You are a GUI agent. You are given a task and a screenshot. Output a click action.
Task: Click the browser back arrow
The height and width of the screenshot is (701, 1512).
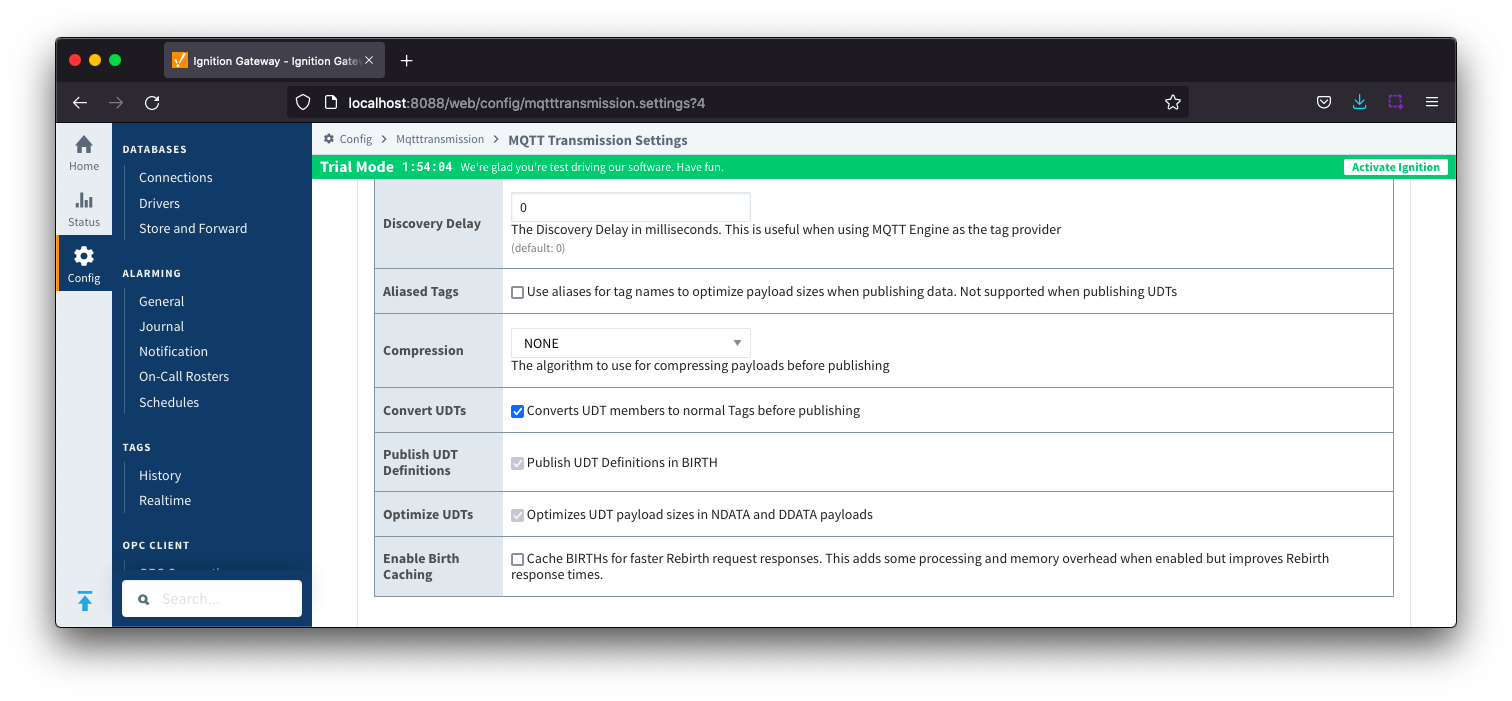coord(80,102)
